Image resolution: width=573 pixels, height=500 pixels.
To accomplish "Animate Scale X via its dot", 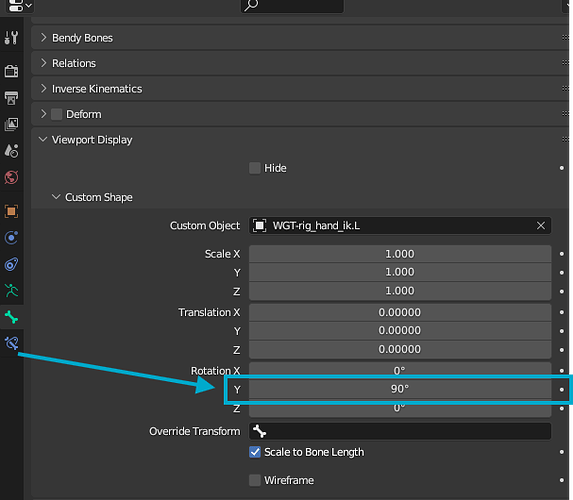I will (x=562, y=254).
